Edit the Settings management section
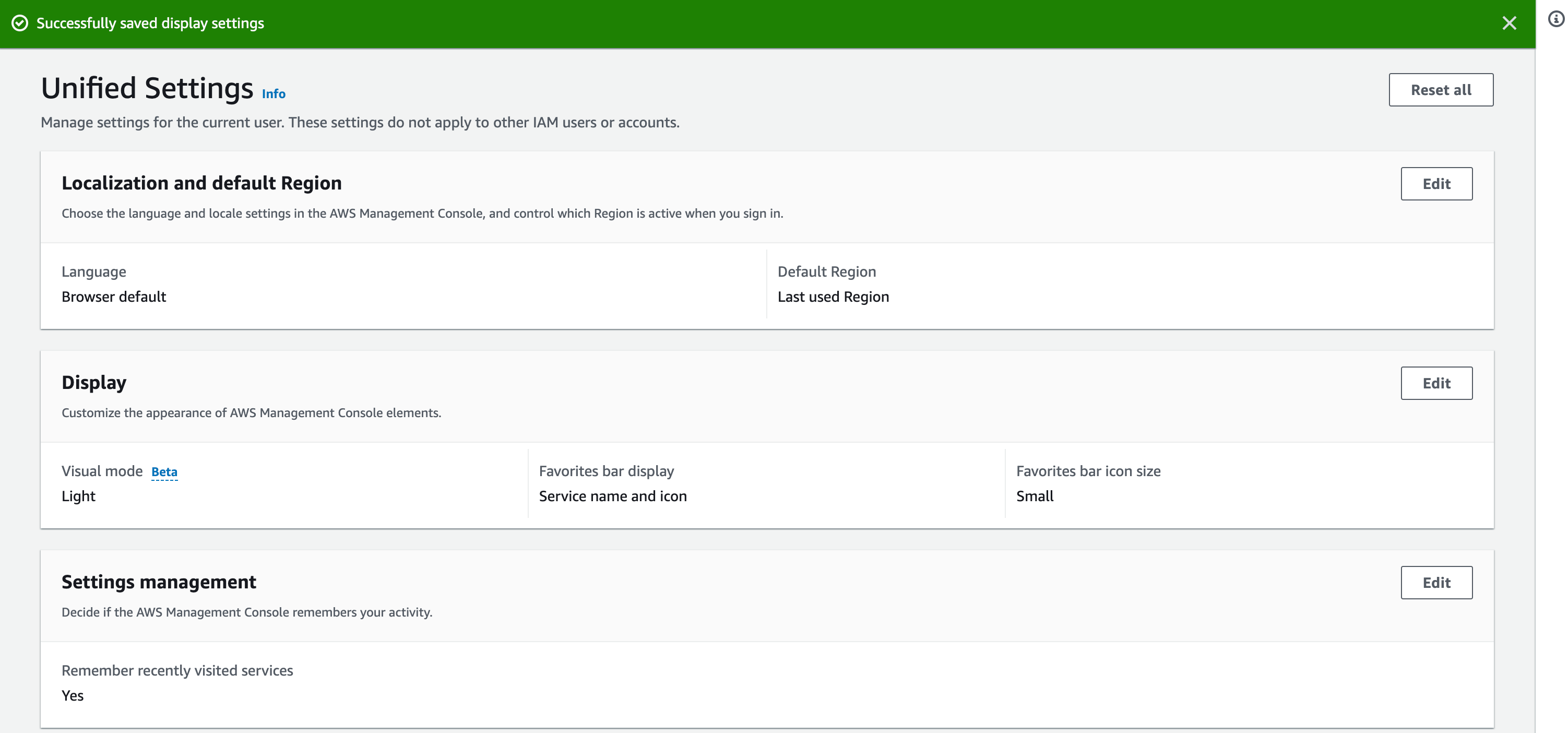 coord(1436,583)
